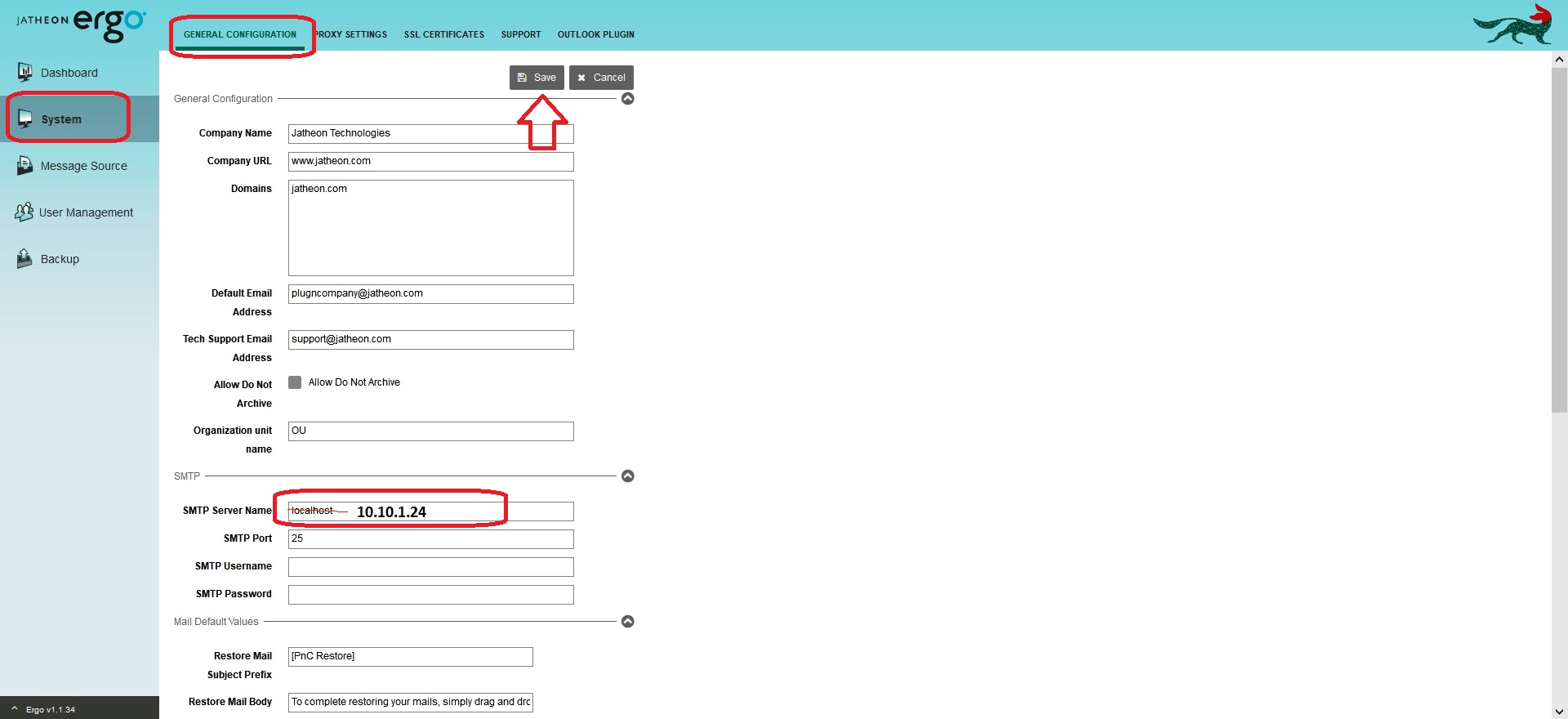
Task: Click the Backup sidebar icon
Action: (24, 258)
